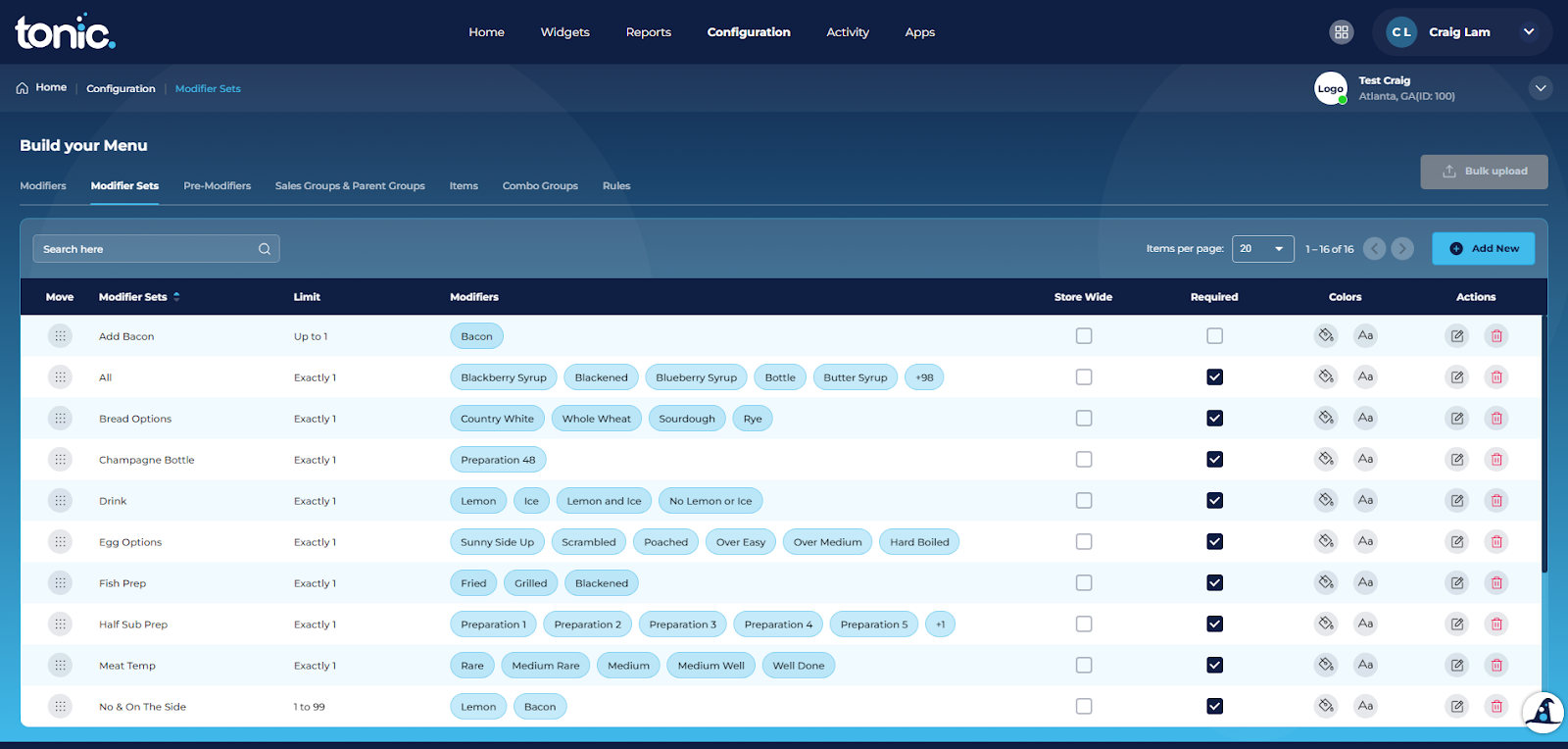Image resolution: width=1568 pixels, height=749 pixels.
Task: Click the Bulk upload button
Action: tap(1485, 172)
